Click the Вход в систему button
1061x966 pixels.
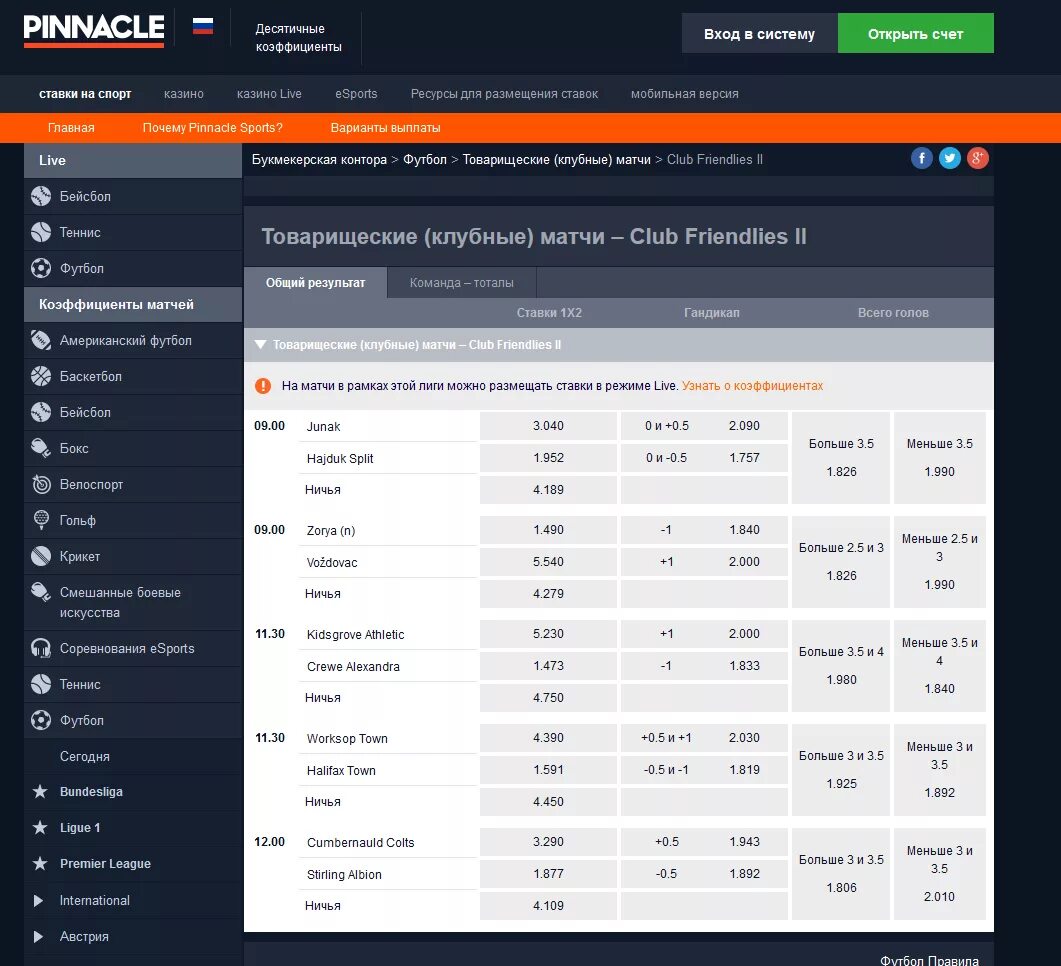pyautogui.click(x=759, y=34)
